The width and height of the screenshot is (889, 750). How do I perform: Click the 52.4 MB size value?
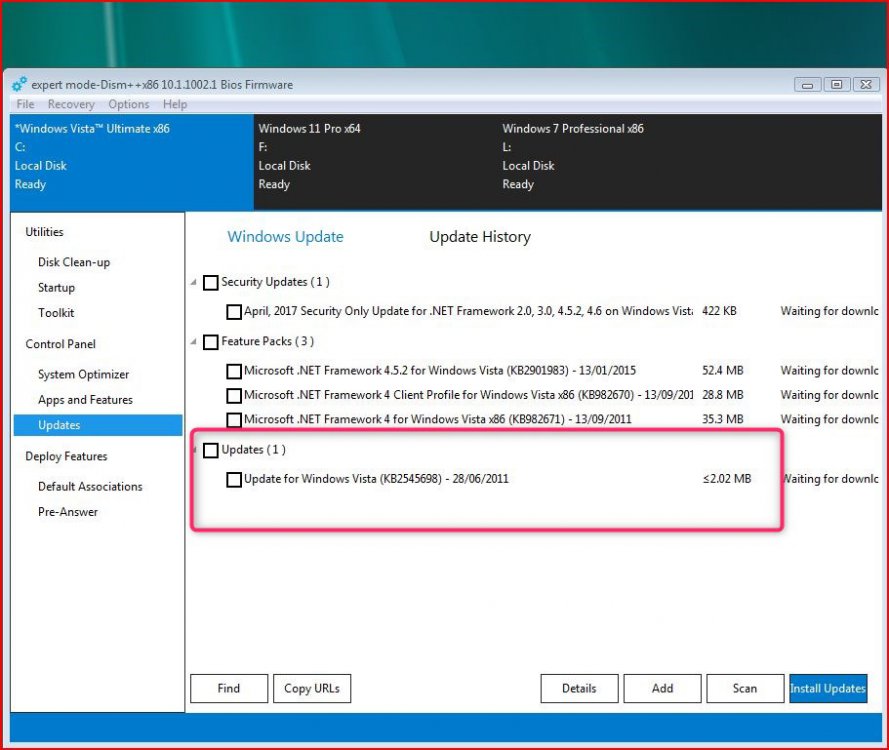pyautogui.click(x=723, y=370)
